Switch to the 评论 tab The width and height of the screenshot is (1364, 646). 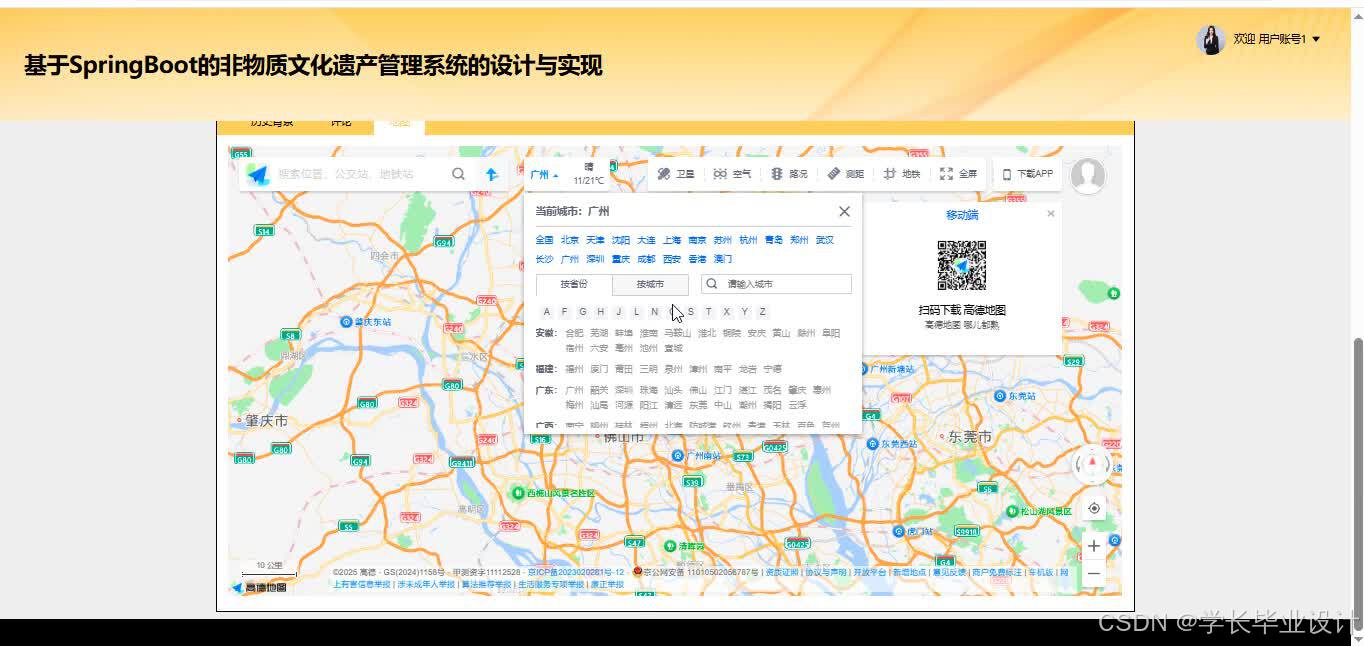coord(341,122)
